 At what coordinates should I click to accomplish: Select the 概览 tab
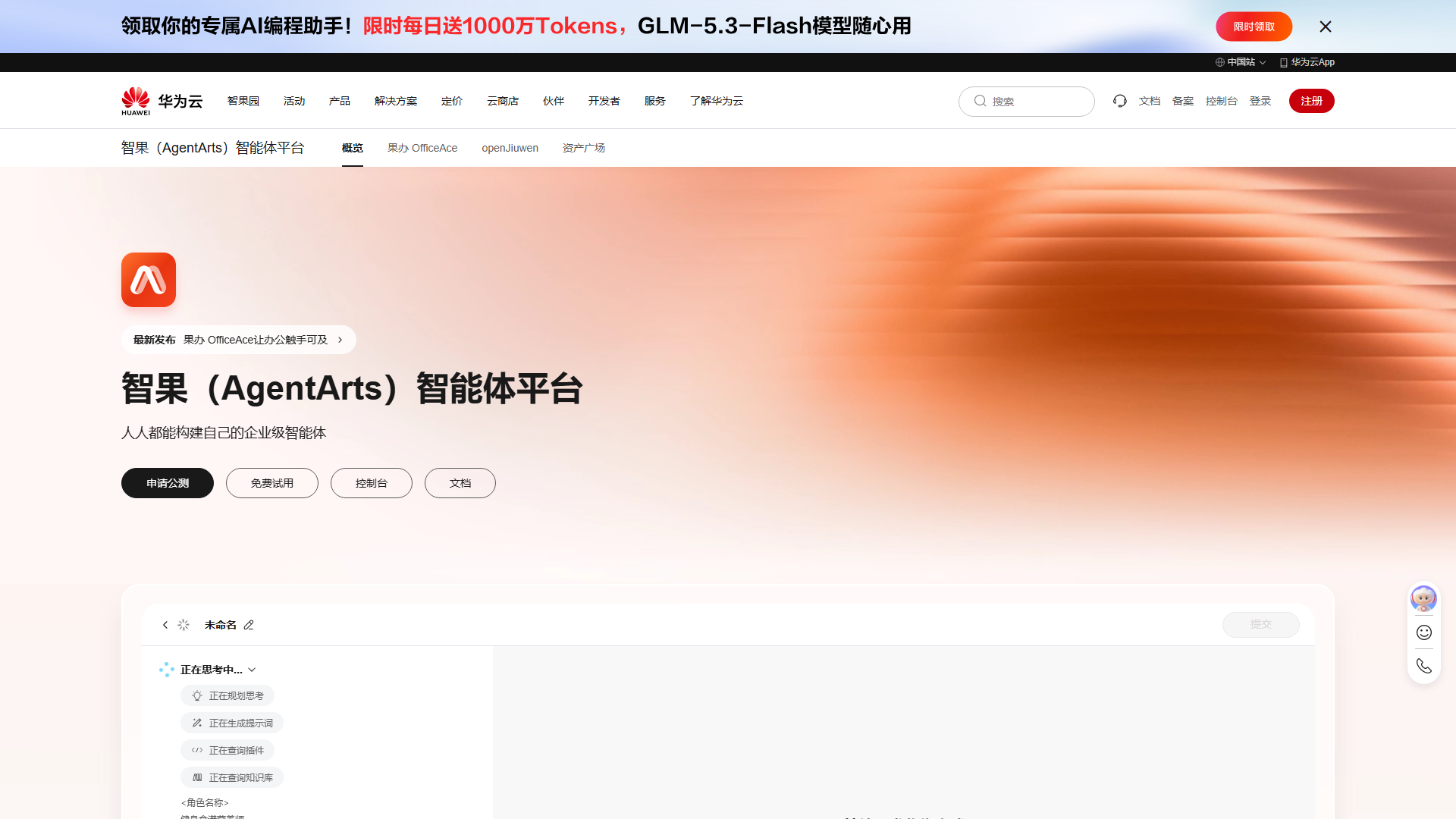(353, 148)
